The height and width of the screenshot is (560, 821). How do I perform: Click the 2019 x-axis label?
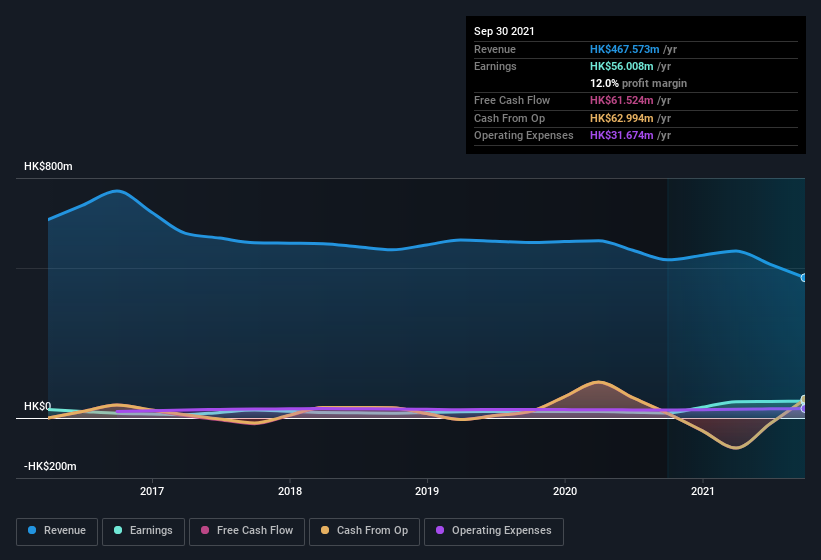(427, 491)
